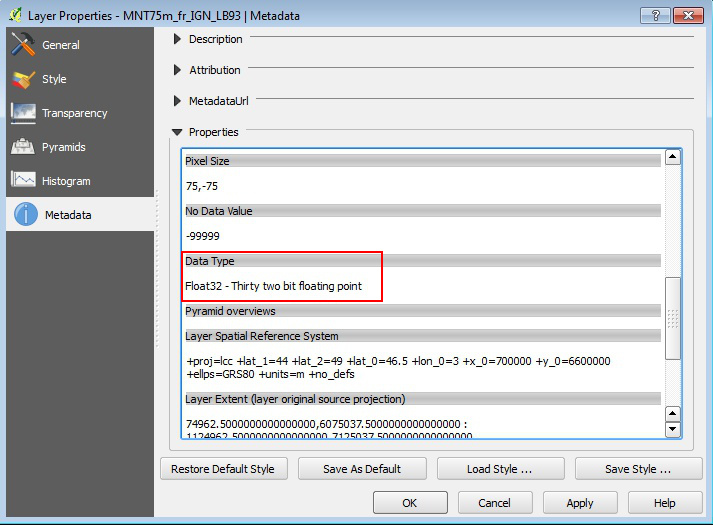The width and height of the screenshot is (713, 525).
Task: Select the Metadata tab
Action: click(x=80, y=214)
